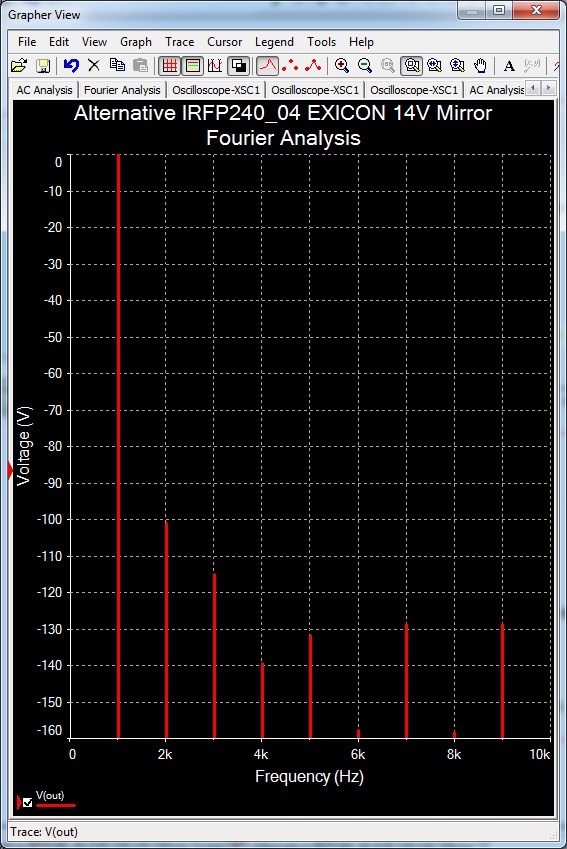Viewport: 567px width, 849px height.
Task: Minimize the Grapher View window
Action: tap(472, 10)
